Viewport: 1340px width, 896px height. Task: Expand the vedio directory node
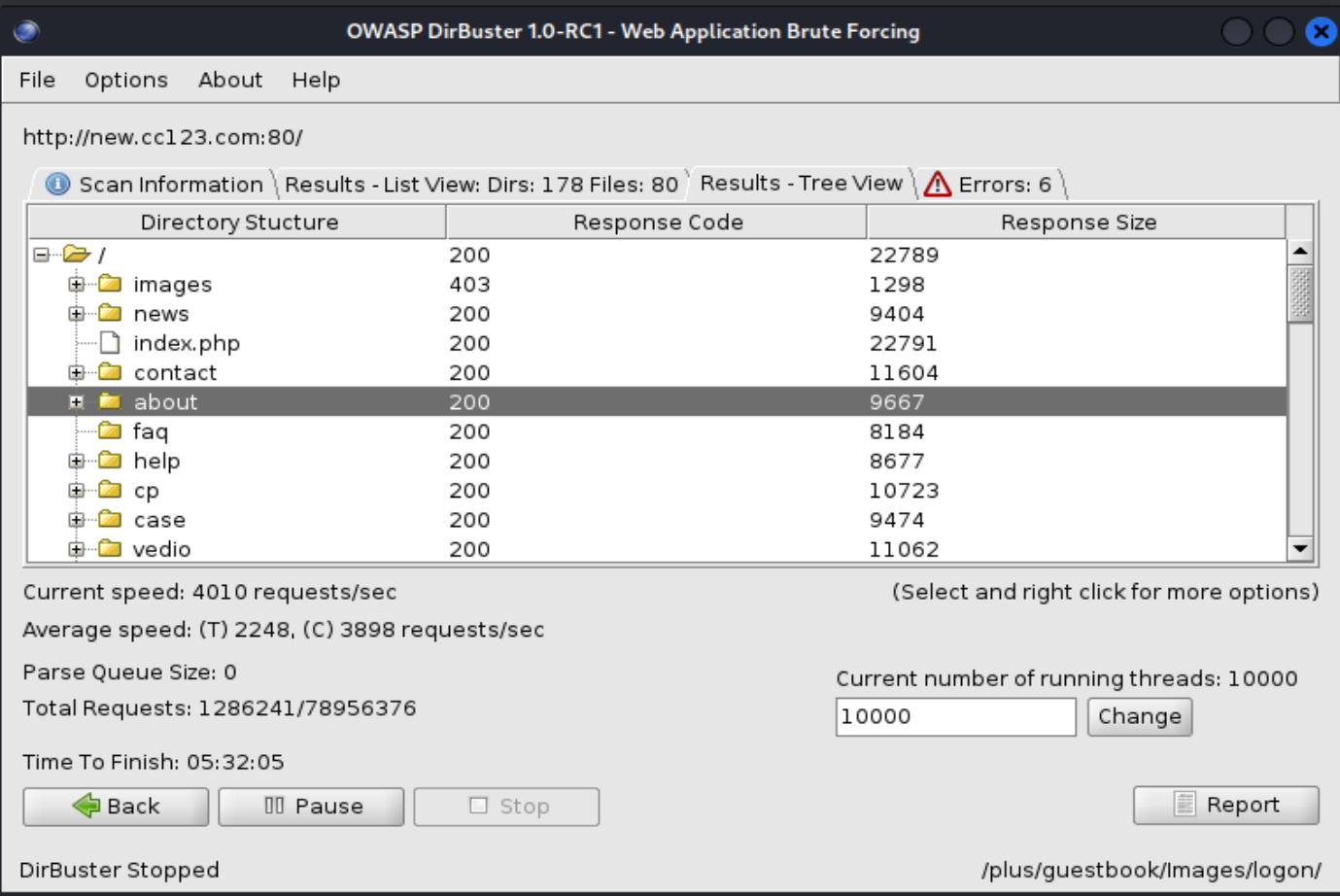click(x=76, y=549)
